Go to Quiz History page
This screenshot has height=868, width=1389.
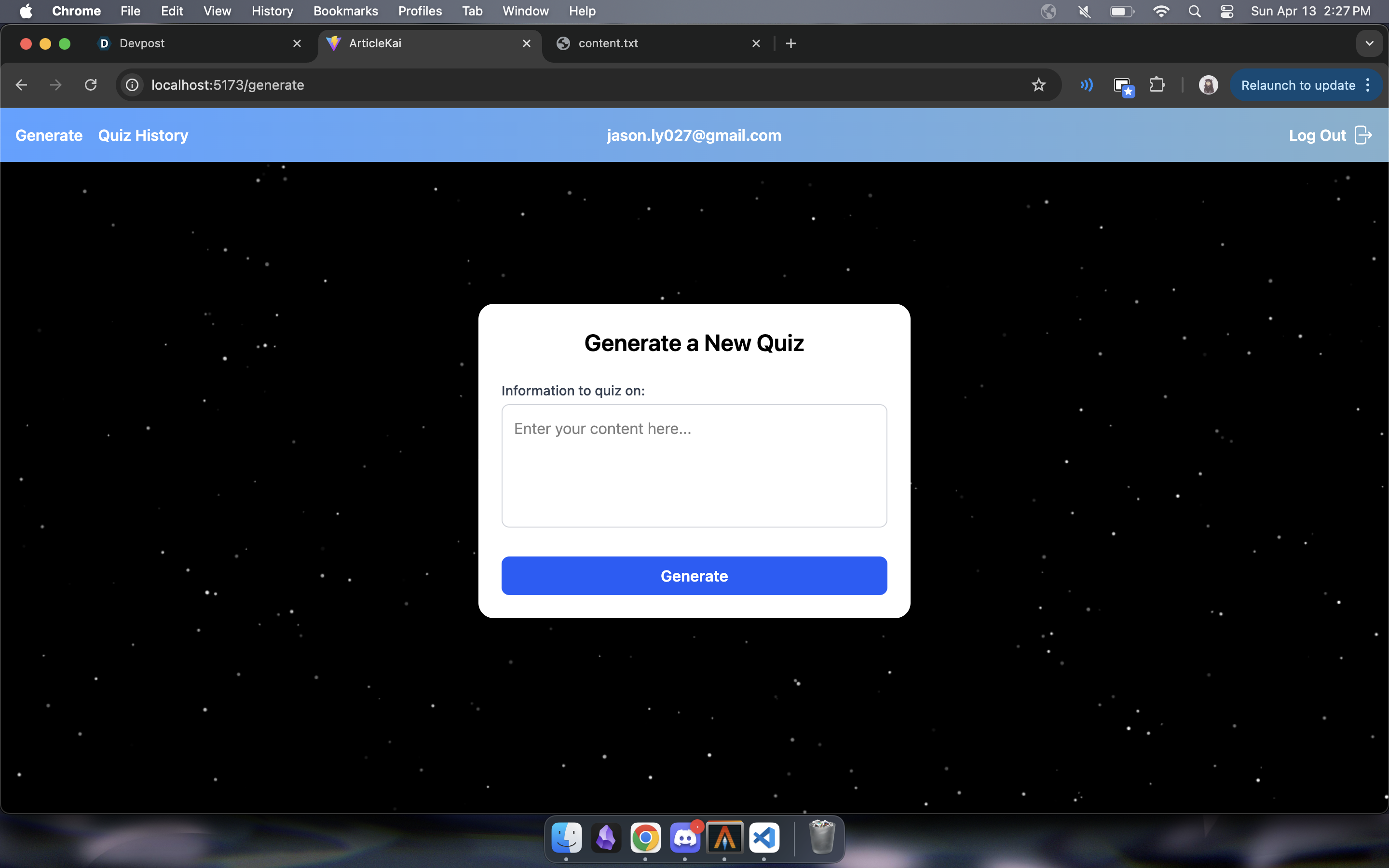point(143,136)
